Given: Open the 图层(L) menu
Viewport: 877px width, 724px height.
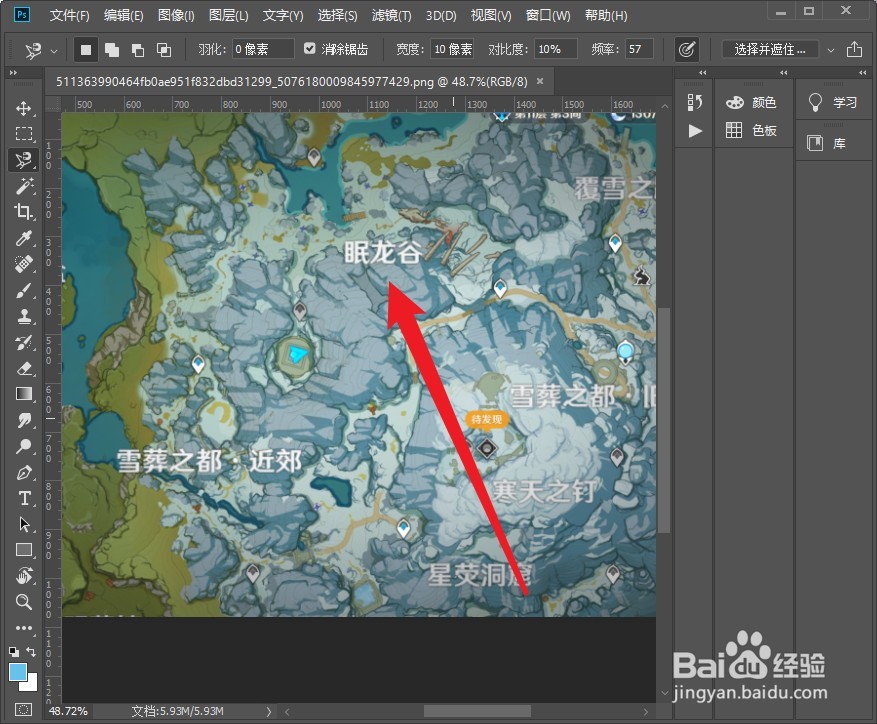Looking at the screenshot, I should [x=228, y=15].
